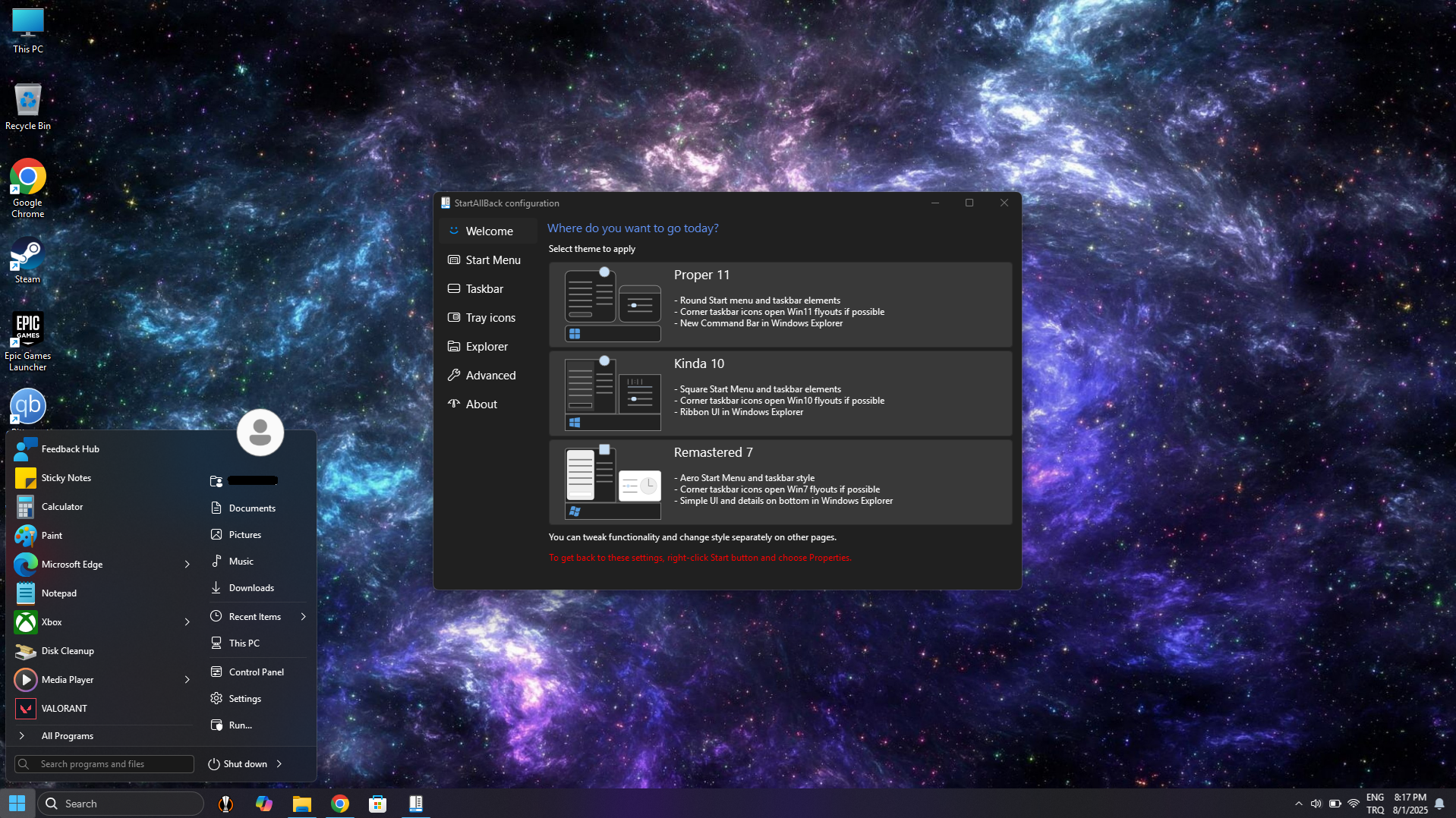Open the Welcome page in StartAllBack

[x=488, y=231]
